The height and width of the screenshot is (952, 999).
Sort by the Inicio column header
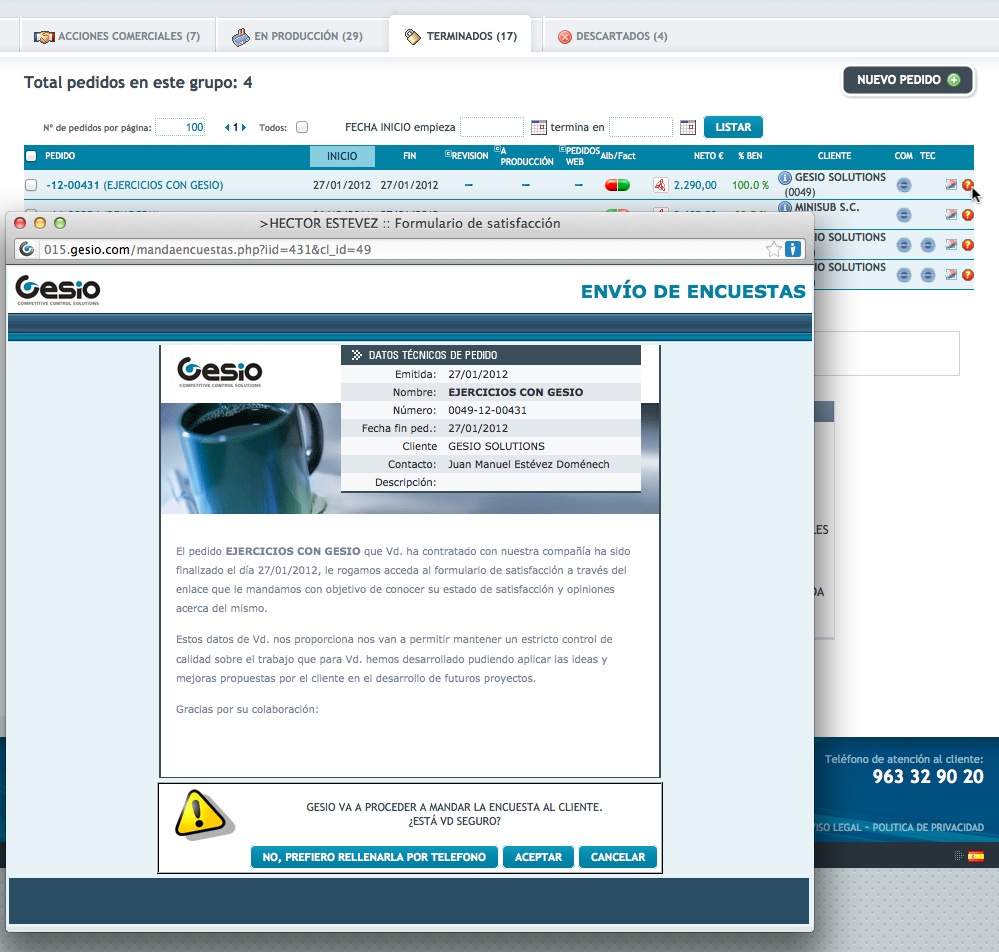342,156
